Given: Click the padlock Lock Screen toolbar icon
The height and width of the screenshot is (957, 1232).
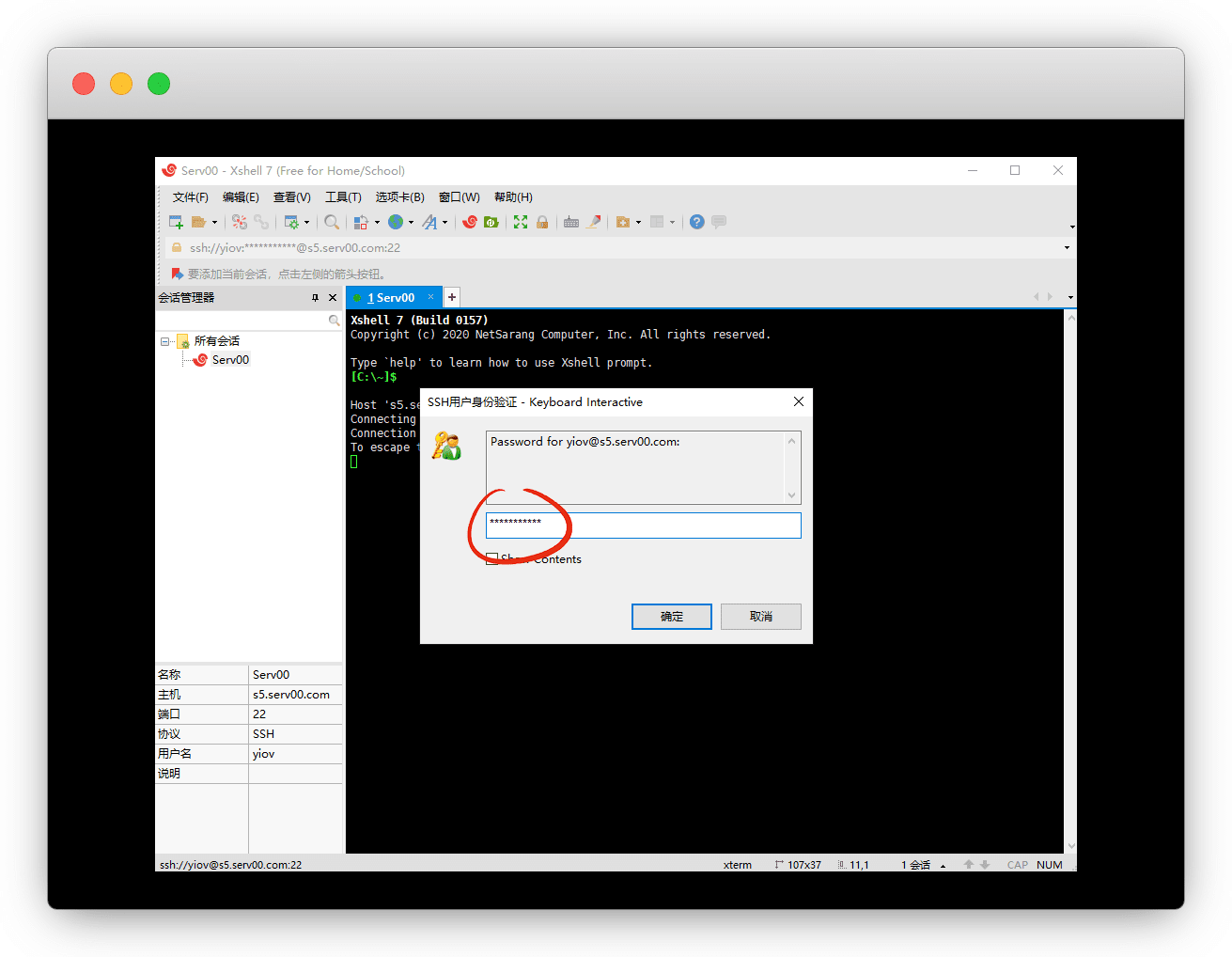Looking at the screenshot, I should [542, 222].
